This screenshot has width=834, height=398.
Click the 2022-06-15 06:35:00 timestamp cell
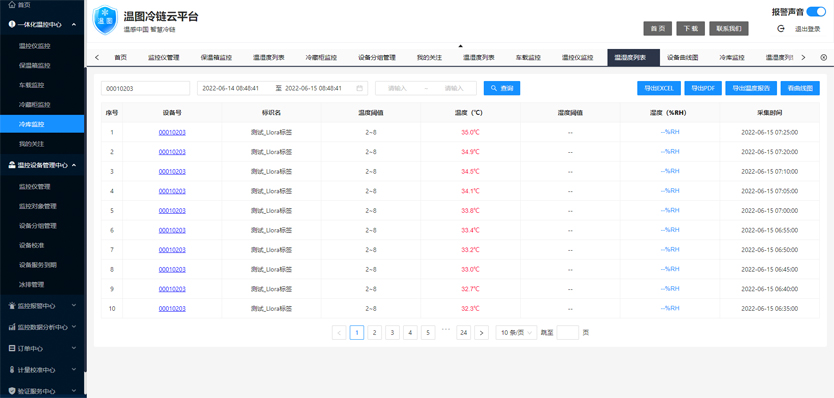click(x=770, y=309)
